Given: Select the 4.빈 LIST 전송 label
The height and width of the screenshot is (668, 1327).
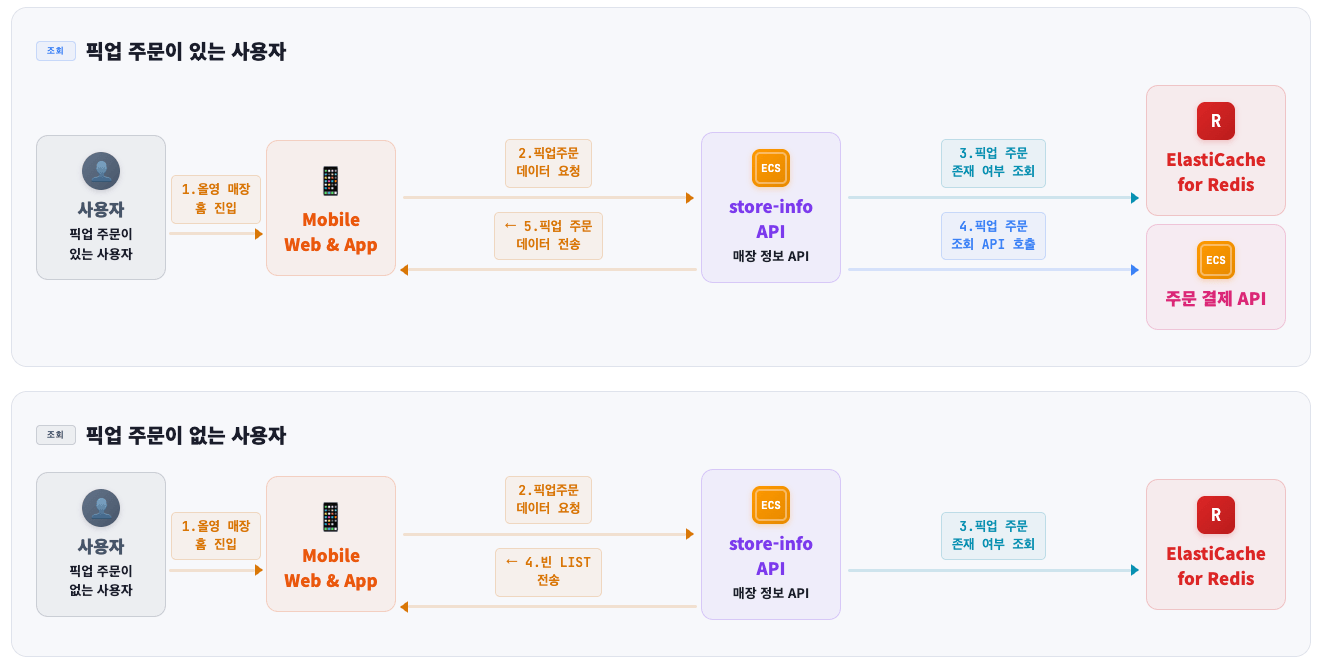Looking at the screenshot, I should pos(548,572).
